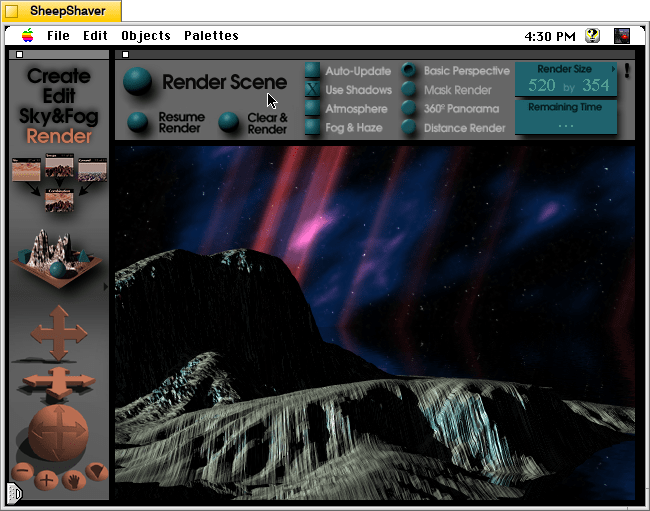Select the 360° Panorama radio button
The height and width of the screenshot is (511, 650).
point(409,108)
